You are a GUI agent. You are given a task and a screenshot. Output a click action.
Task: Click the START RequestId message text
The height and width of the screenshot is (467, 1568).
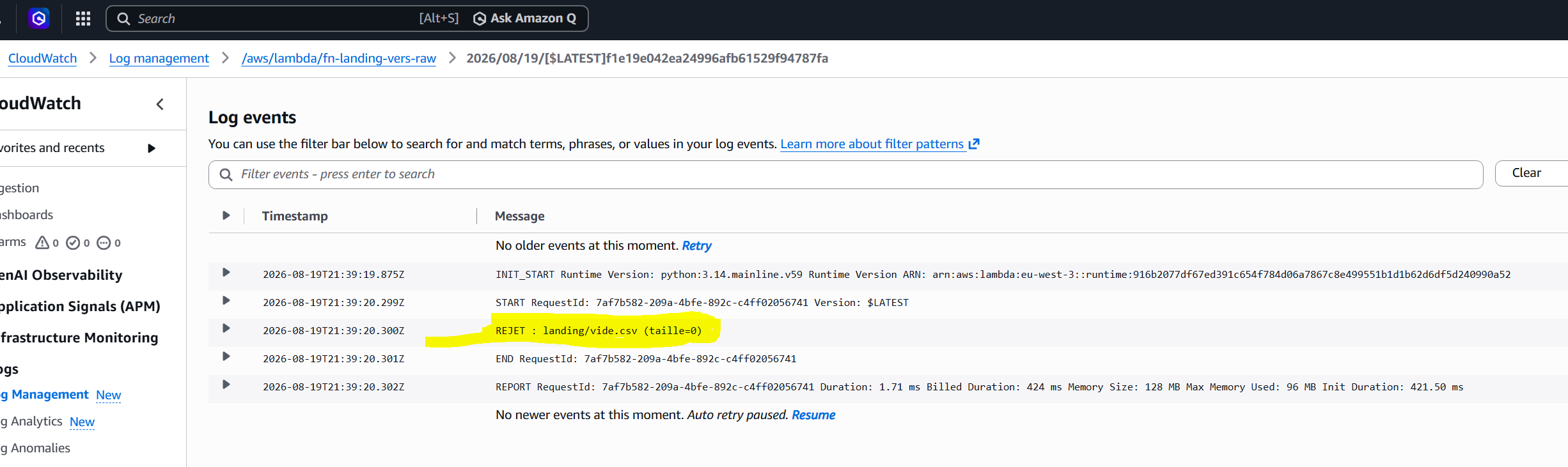pos(702,303)
